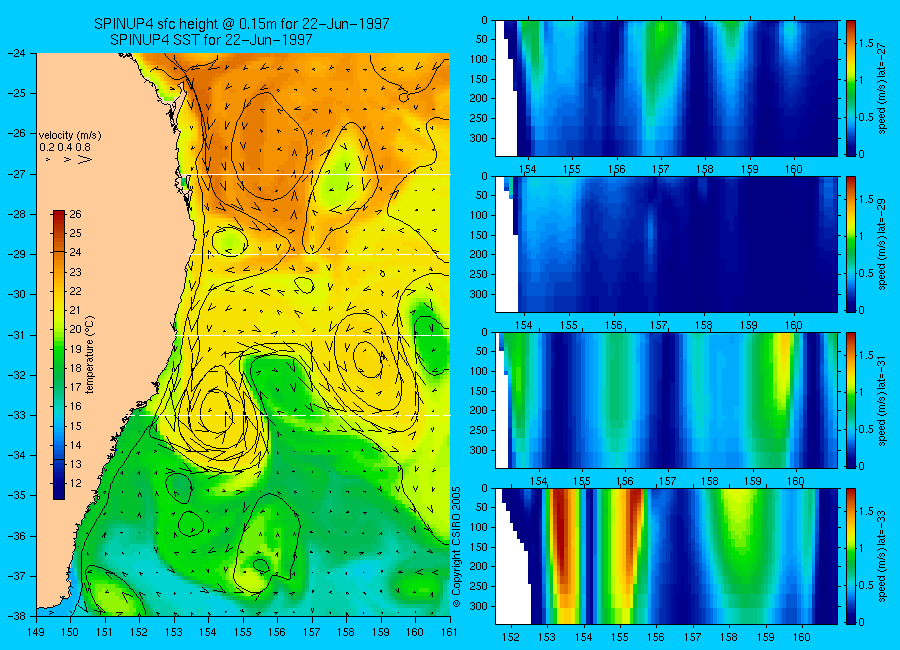Select the 'speed (m/s) lat=-29' label
Screen dimensions: 900x650
click(x=883, y=244)
